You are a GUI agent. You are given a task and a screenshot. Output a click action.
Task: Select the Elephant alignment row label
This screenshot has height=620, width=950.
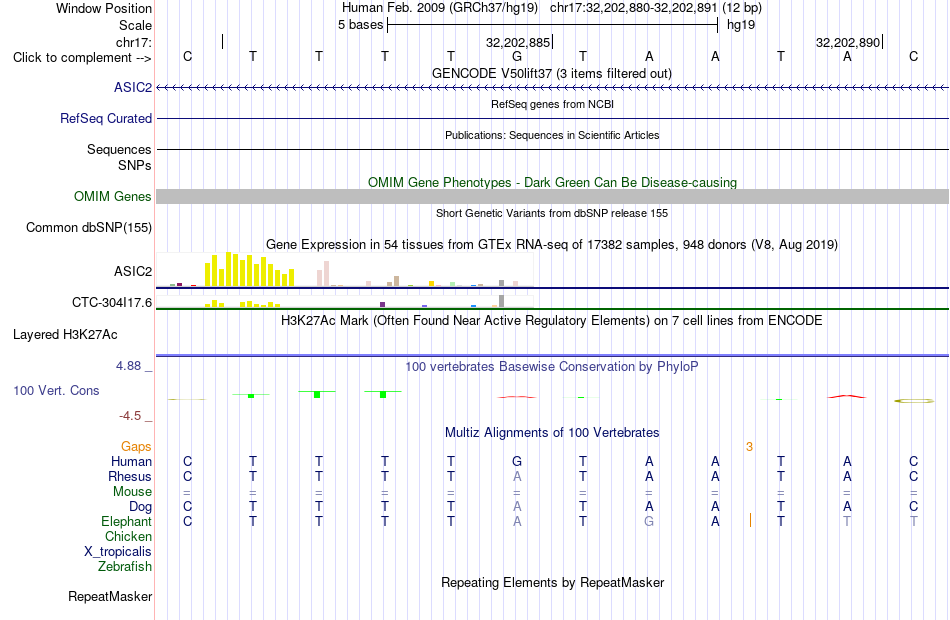pos(127,521)
